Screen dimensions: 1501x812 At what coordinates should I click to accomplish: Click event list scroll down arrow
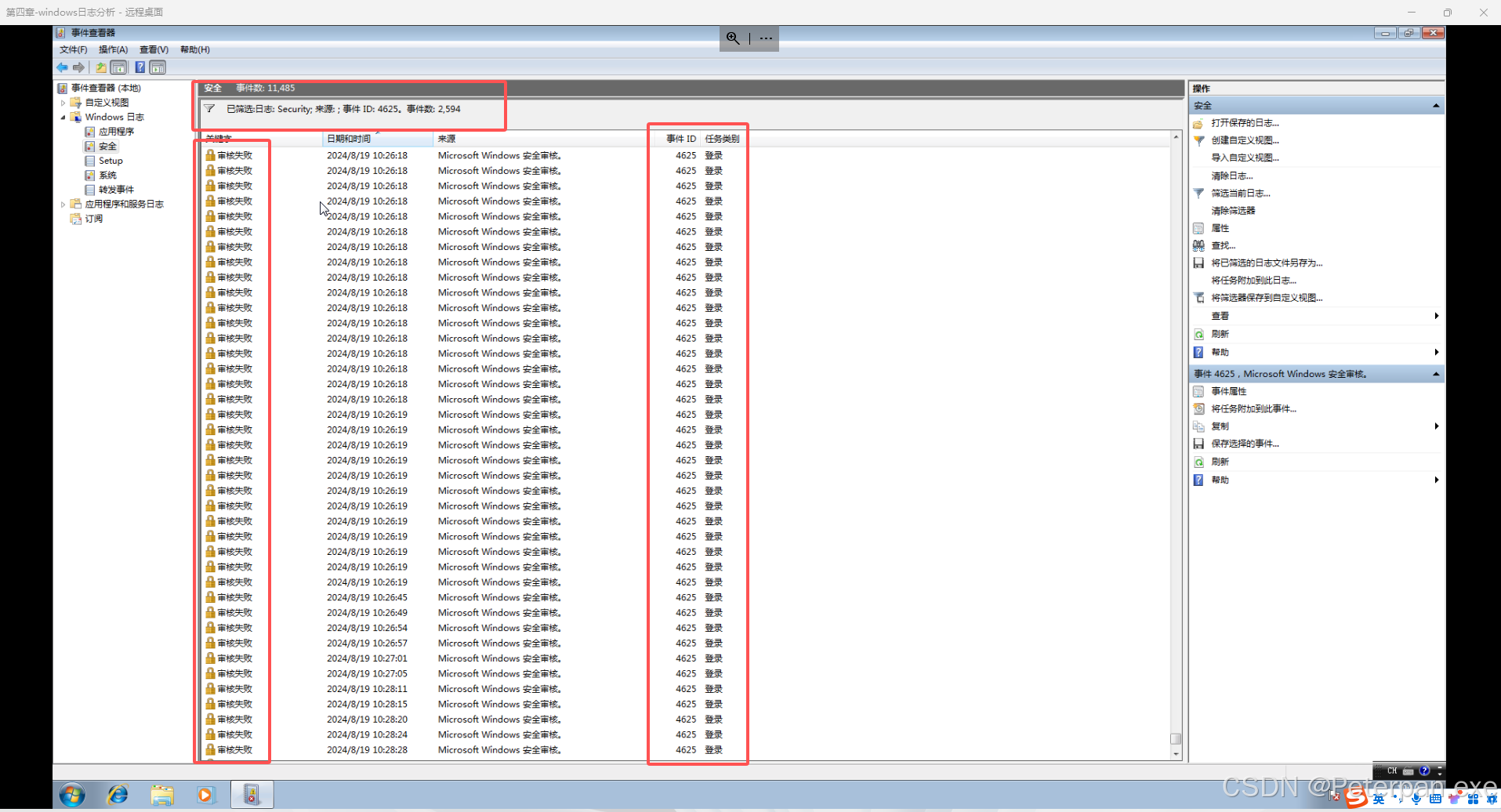1176,754
